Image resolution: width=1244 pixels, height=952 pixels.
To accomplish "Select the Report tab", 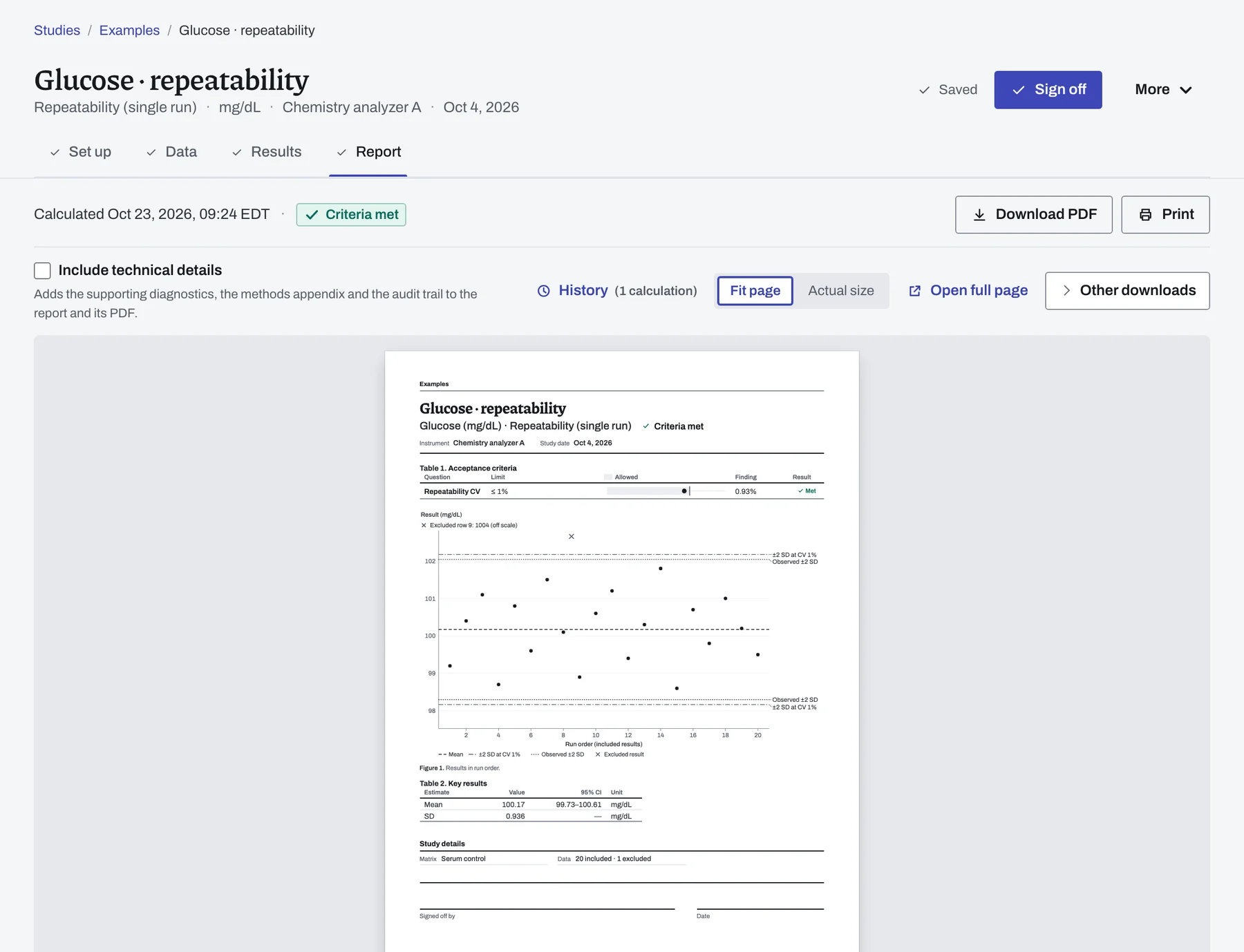I will [368, 152].
